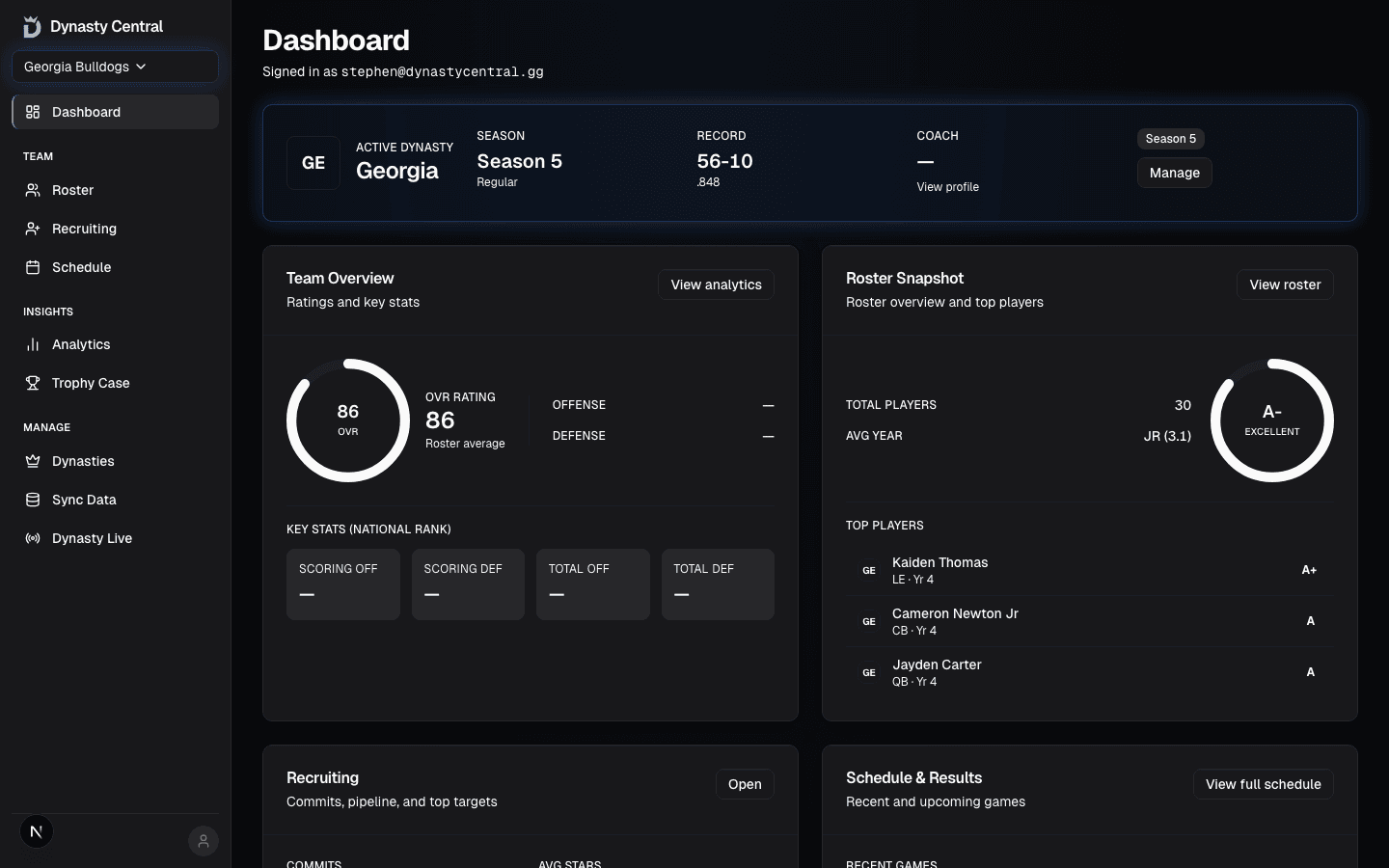Open Dynasty Live menu item

(115, 538)
